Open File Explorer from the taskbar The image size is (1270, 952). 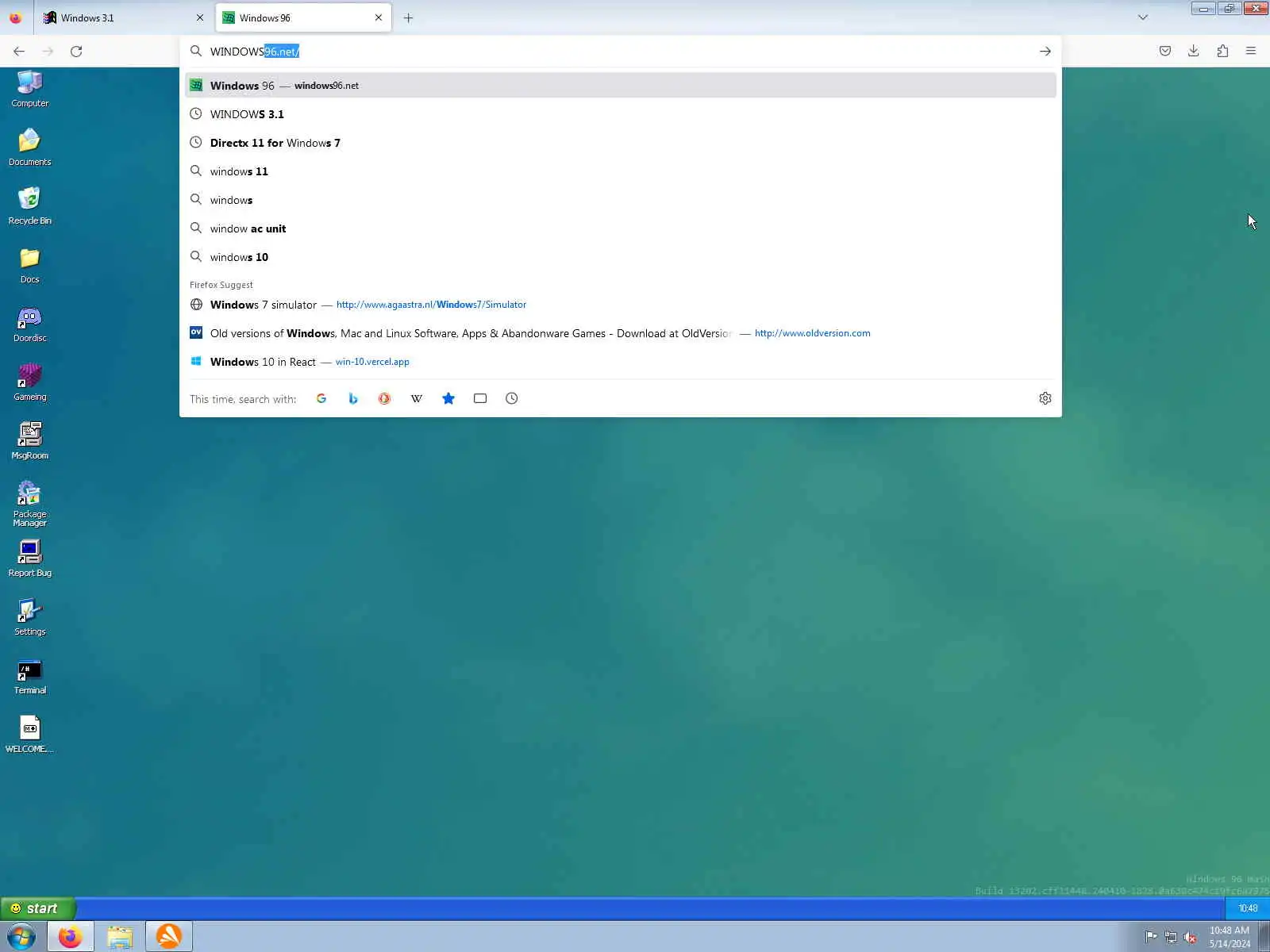tap(120, 937)
